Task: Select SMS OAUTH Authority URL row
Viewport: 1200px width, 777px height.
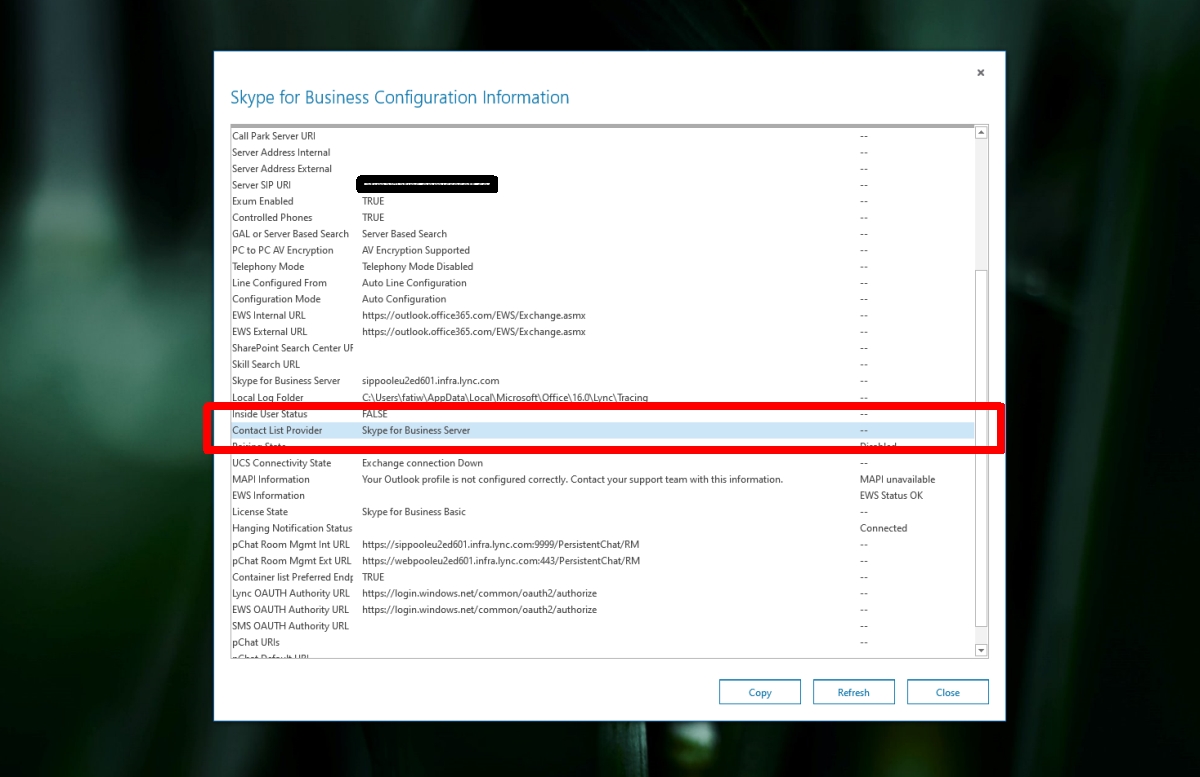Action: 603,626
